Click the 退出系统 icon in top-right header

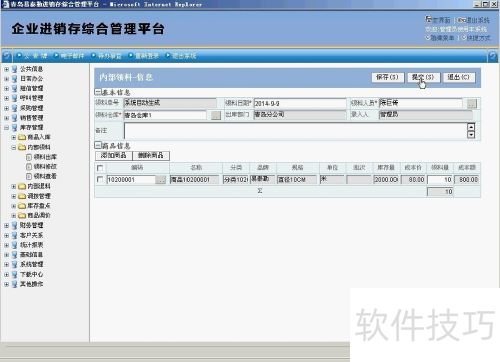[461, 20]
